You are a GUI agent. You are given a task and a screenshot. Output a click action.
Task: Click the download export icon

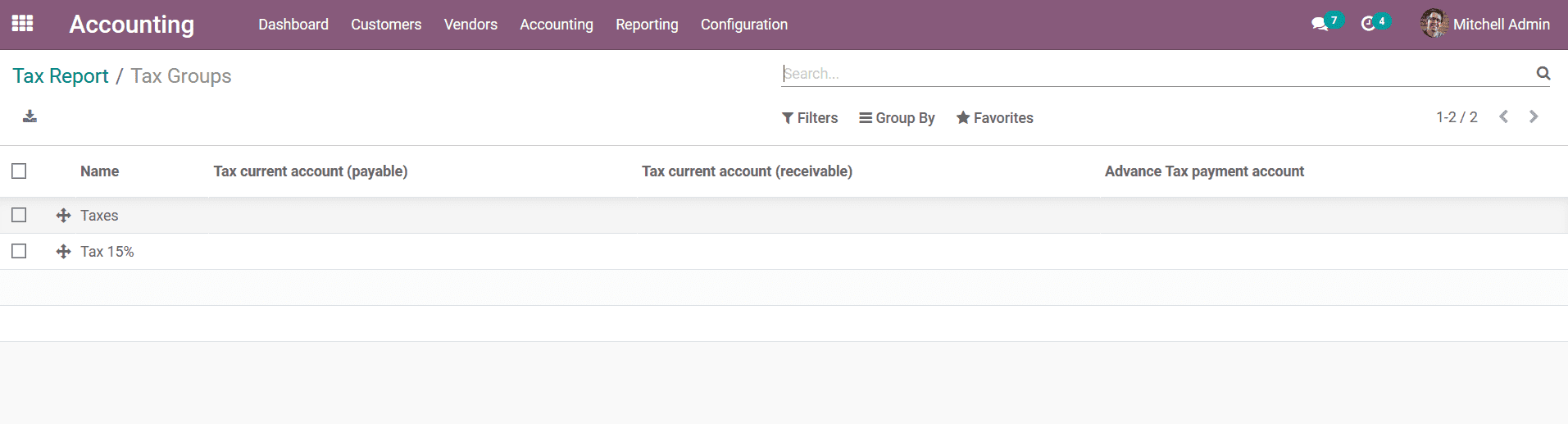30,116
